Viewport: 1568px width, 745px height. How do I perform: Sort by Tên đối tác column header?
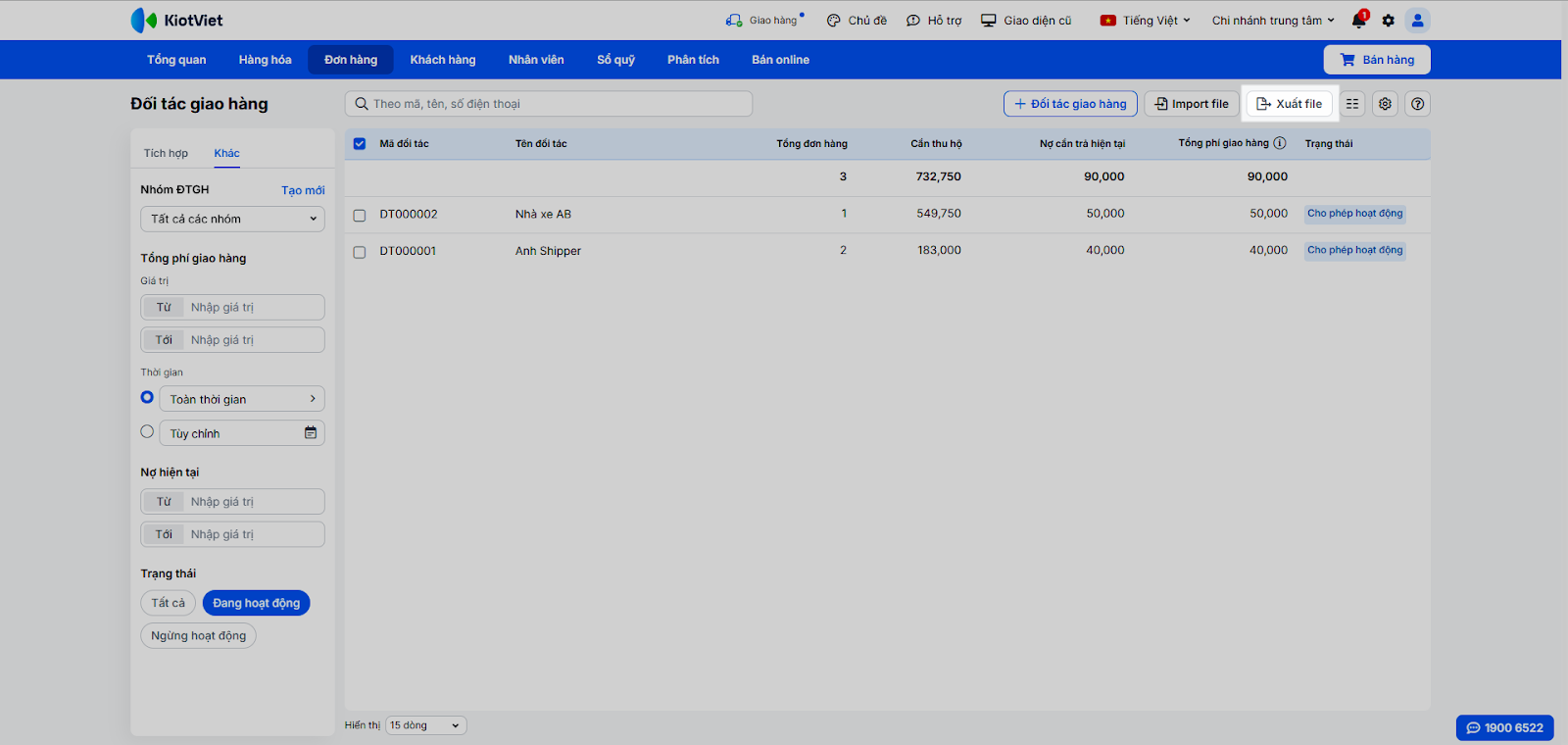[541, 144]
